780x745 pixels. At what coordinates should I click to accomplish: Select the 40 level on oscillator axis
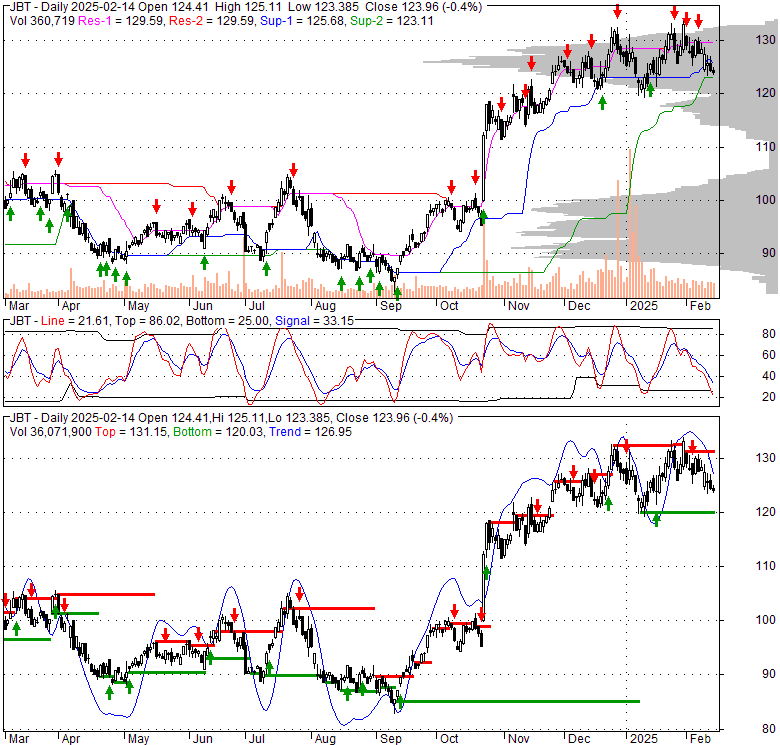tap(769, 376)
